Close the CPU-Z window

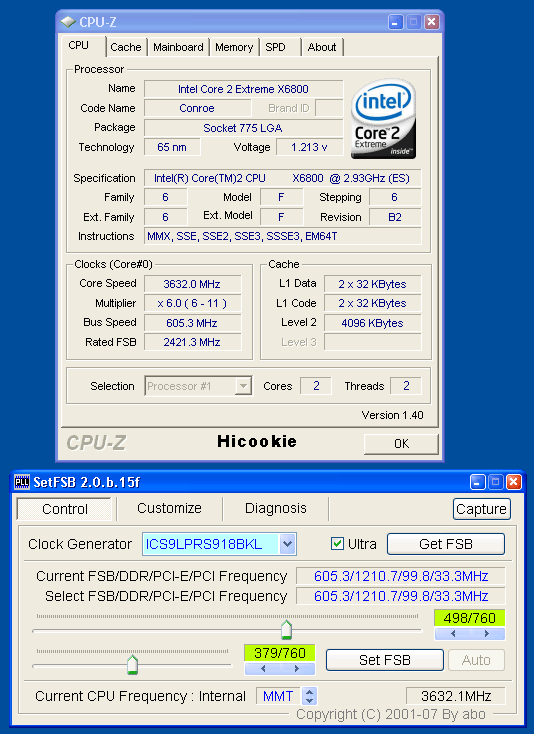432,22
